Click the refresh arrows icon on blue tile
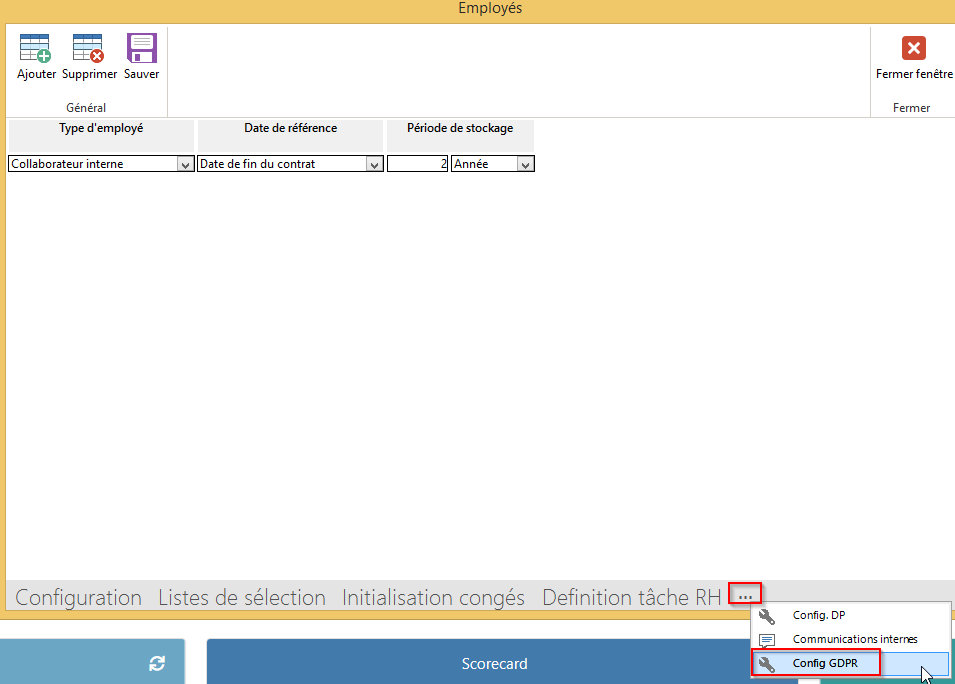The image size is (955, 684). [x=156, y=663]
